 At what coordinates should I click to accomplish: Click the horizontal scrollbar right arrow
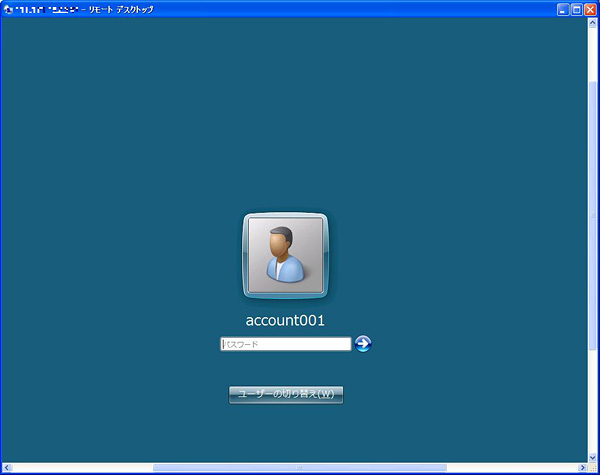point(581,467)
